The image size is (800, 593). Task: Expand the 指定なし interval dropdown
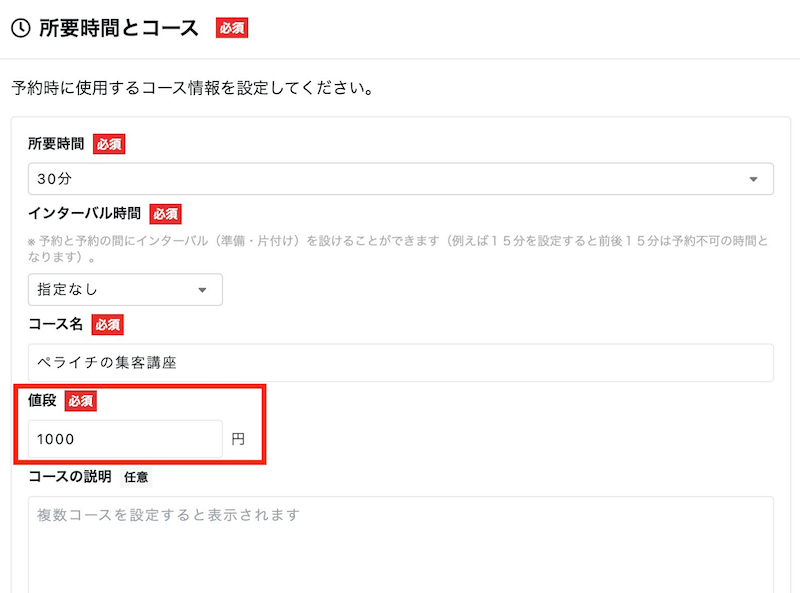[x=125, y=289]
